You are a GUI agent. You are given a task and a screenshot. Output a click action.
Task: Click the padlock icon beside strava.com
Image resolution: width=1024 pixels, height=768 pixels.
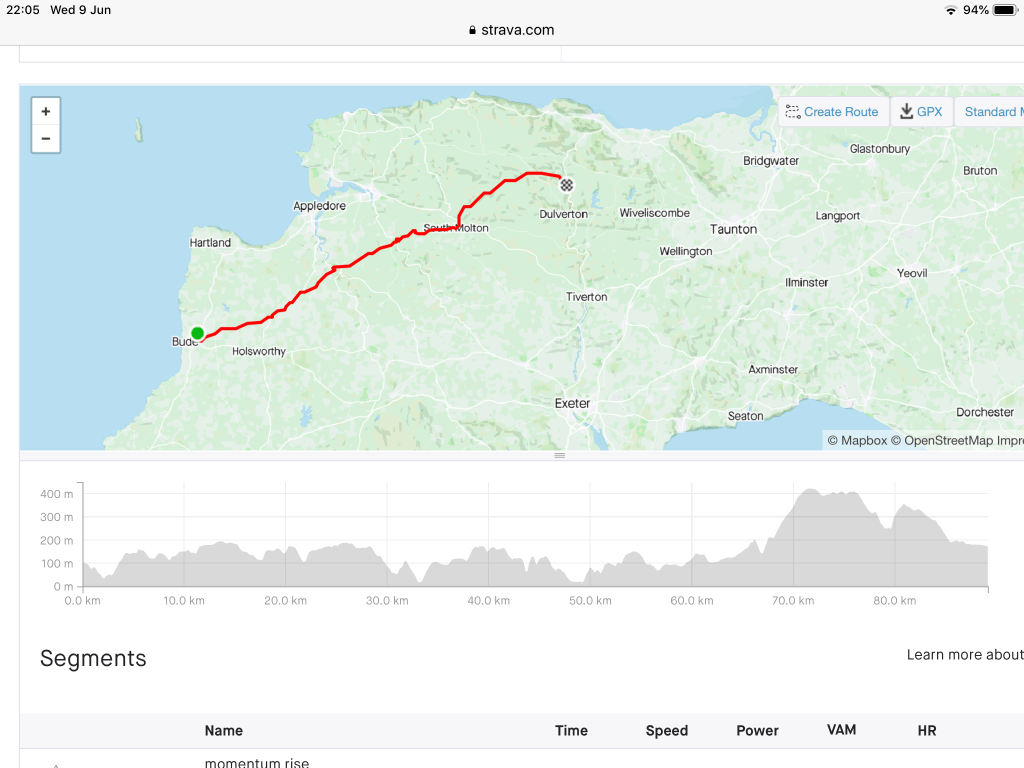click(473, 30)
